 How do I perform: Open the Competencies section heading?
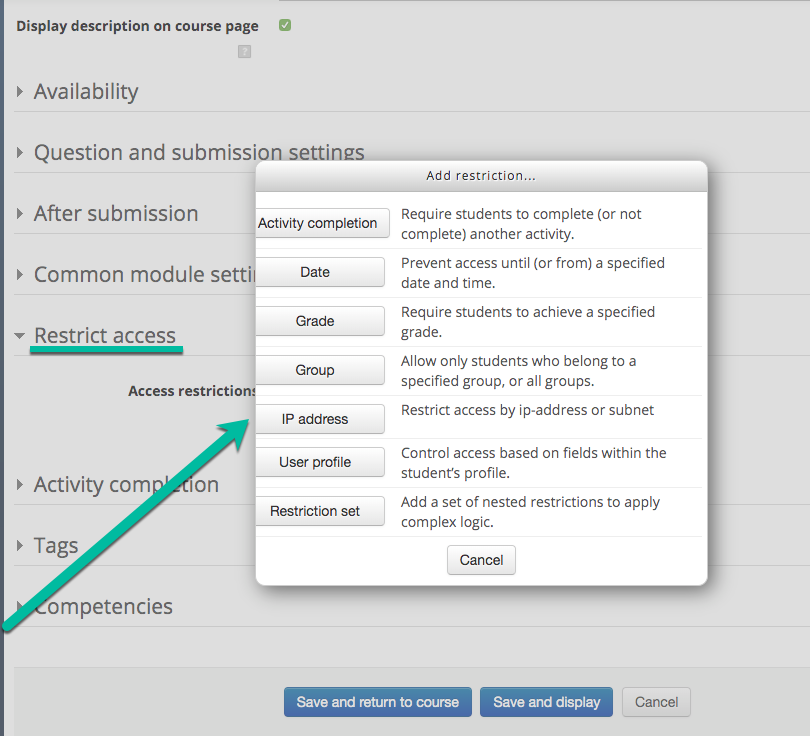(x=103, y=606)
